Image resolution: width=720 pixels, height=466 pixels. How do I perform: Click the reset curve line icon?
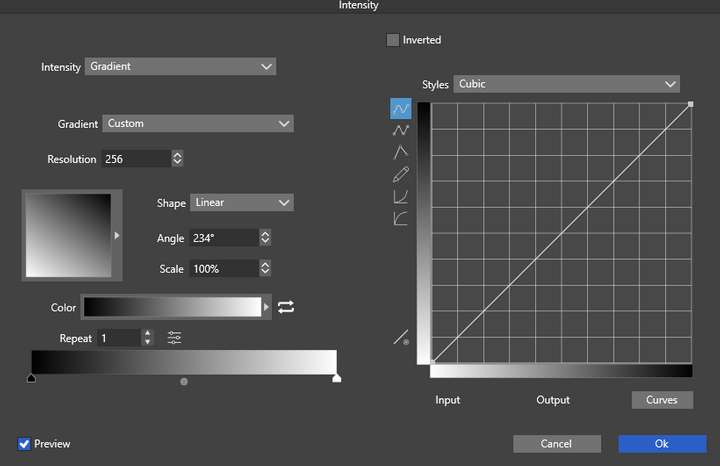click(401, 337)
